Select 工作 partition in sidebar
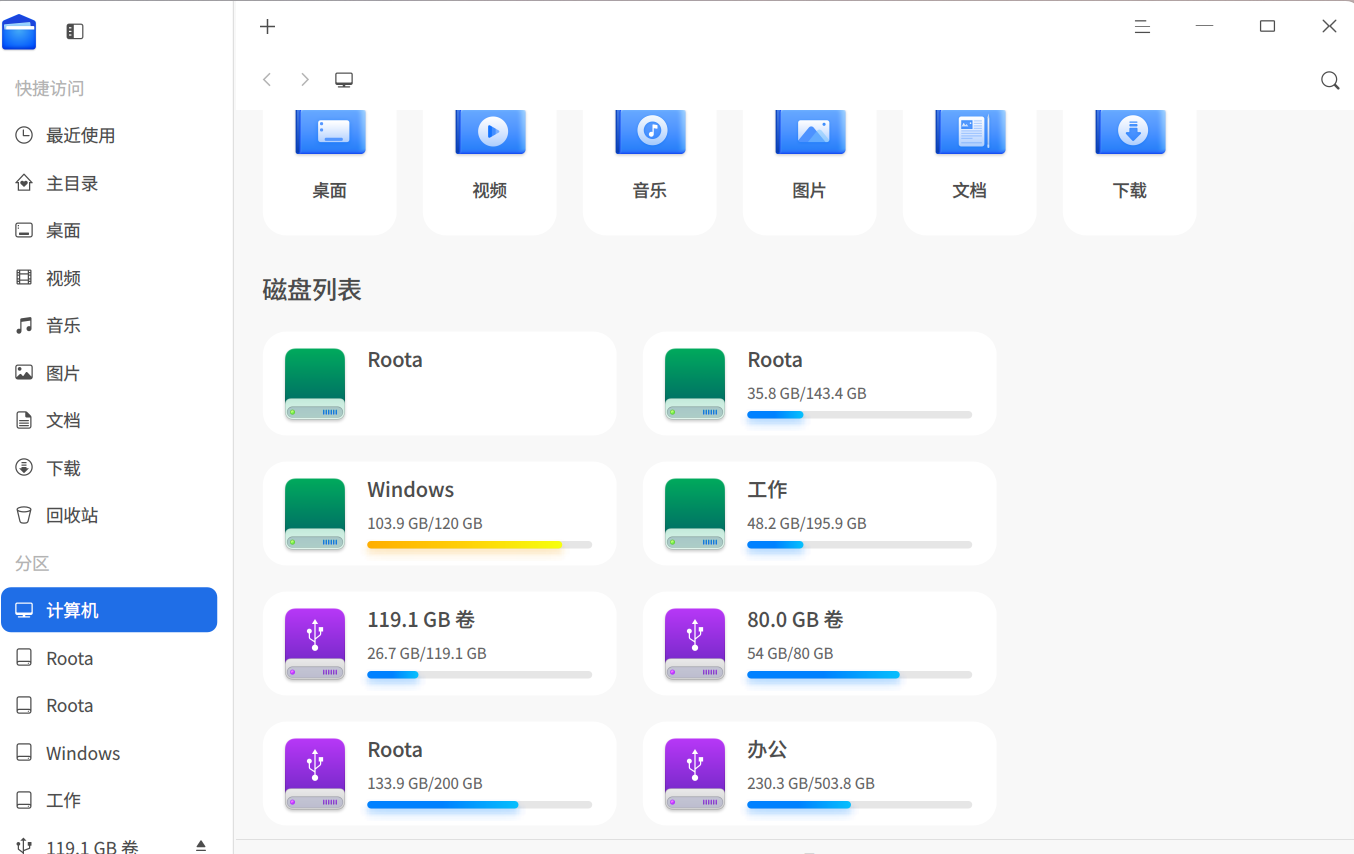 [x=109, y=801]
